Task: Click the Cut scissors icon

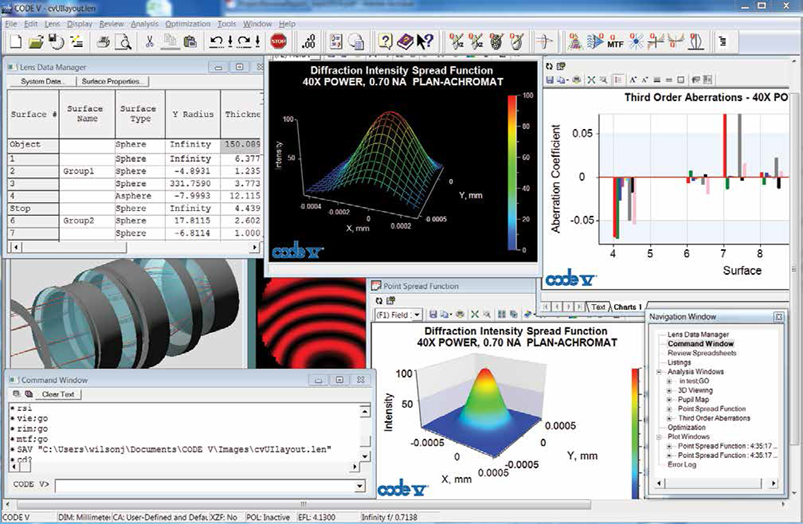Action: point(149,41)
